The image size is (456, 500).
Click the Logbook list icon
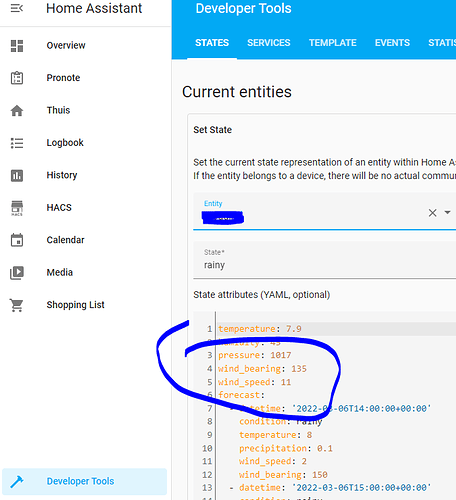tap(17, 143)
